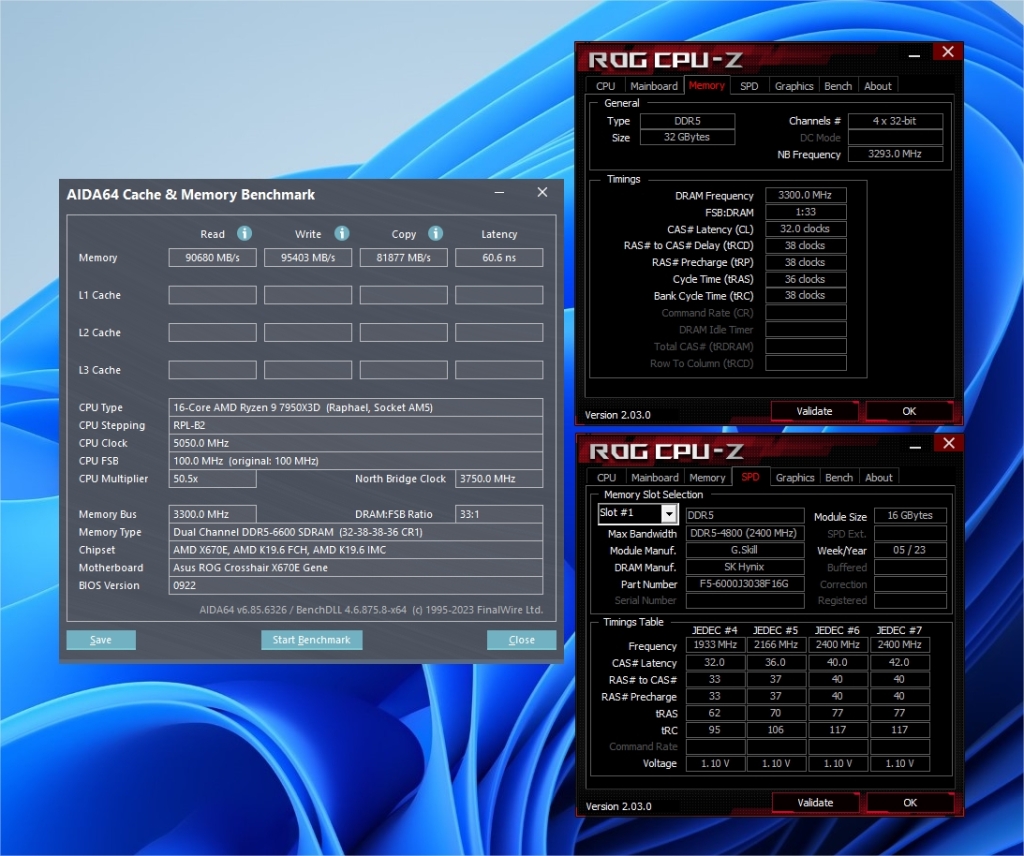Click the Part Number field F5-6000J3038F16G
This screenshot has height=856, width=1024.
point(744,584)
